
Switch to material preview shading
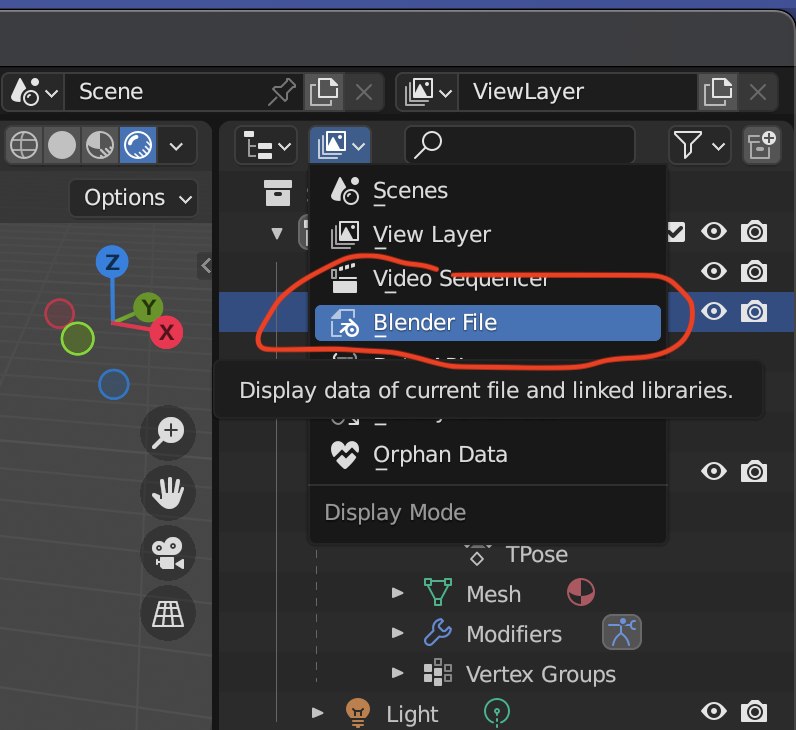[x=100, y=146]
